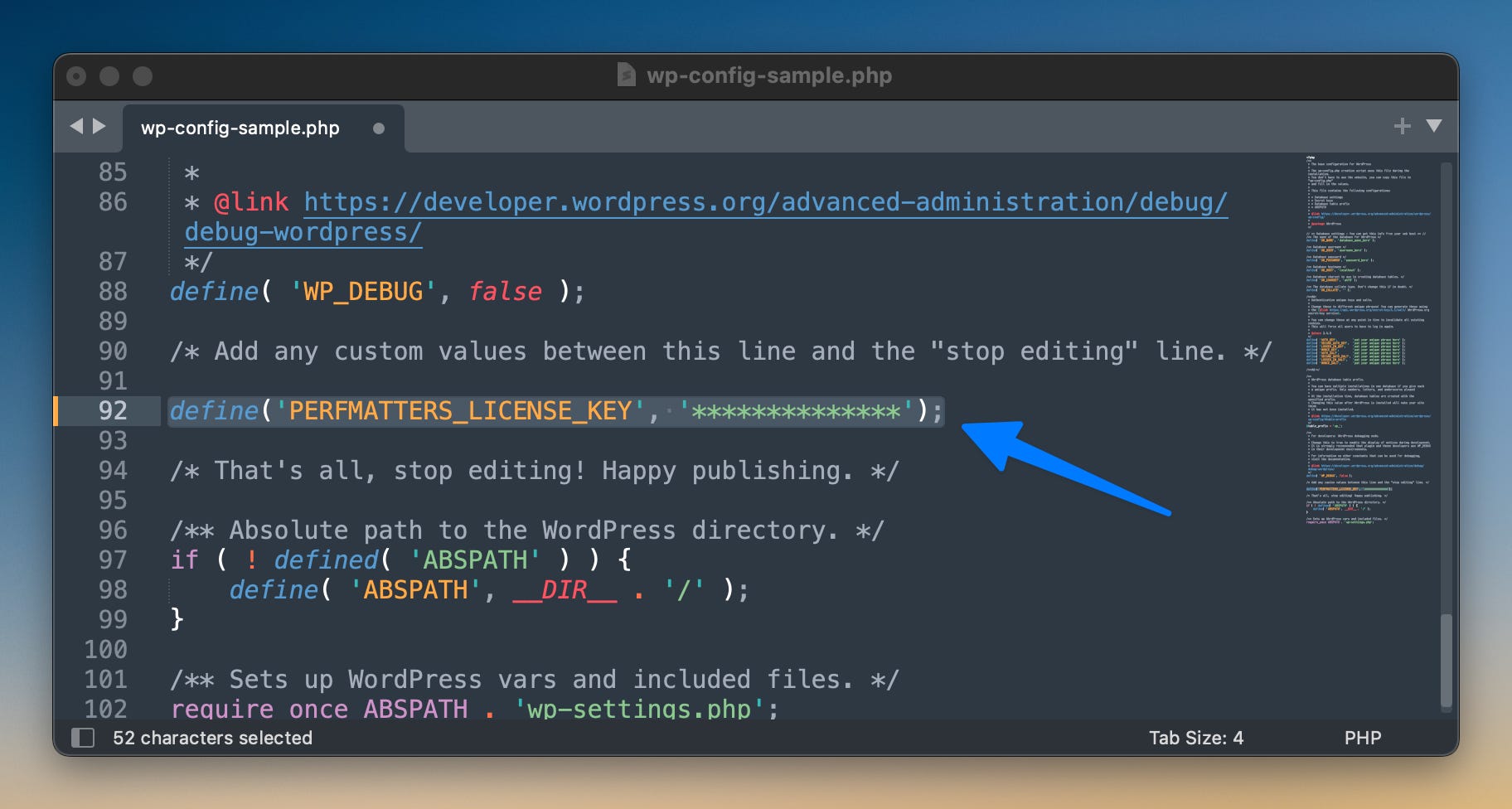Click the 'Absolute path to the WordPress directory' comment
This screenshot has width=1512, height=809.
526,530
